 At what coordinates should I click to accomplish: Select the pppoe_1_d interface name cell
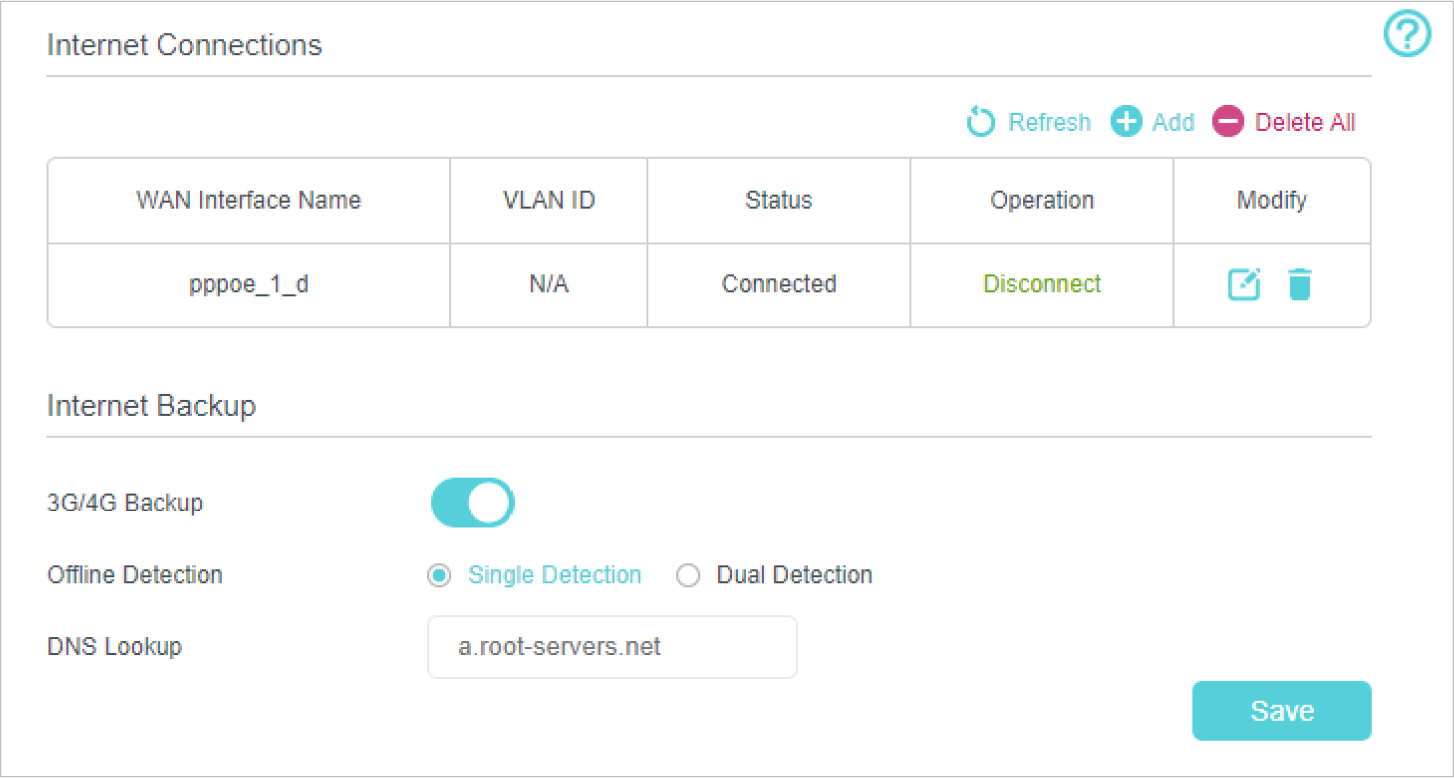(248, 284)
